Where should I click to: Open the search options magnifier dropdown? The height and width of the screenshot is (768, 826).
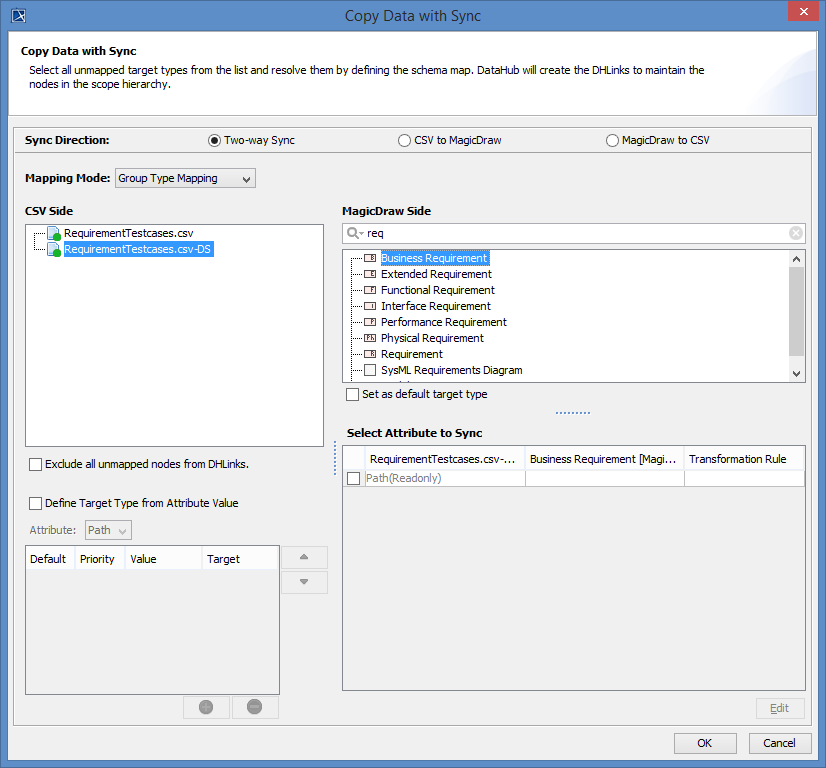354,233
